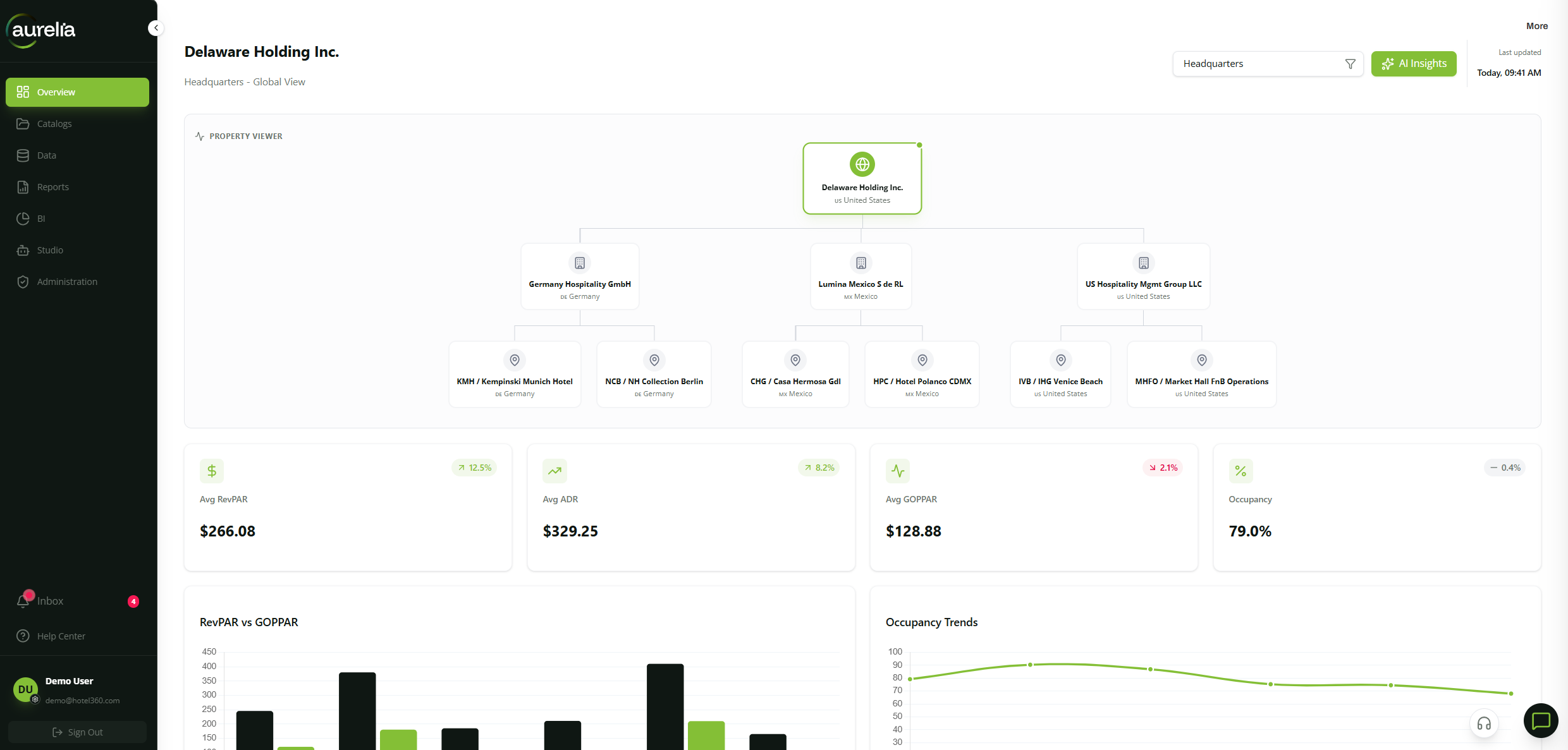The height and width of the screenshot is (750, 1568).
Task: Open Studio from the sidebar
Action: click(x=77, y=250)
